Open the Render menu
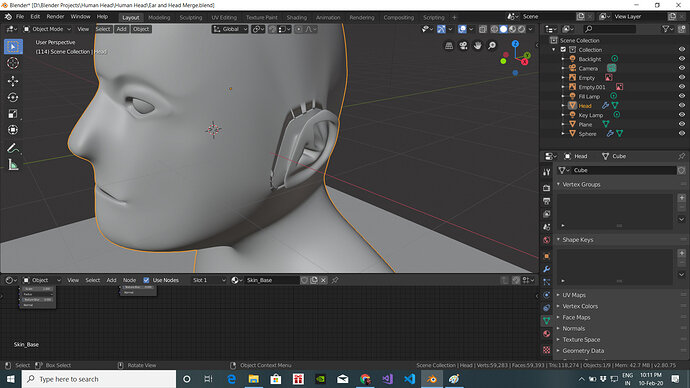The width and height of the screenshot is (690, 388). tap(55, 17)
